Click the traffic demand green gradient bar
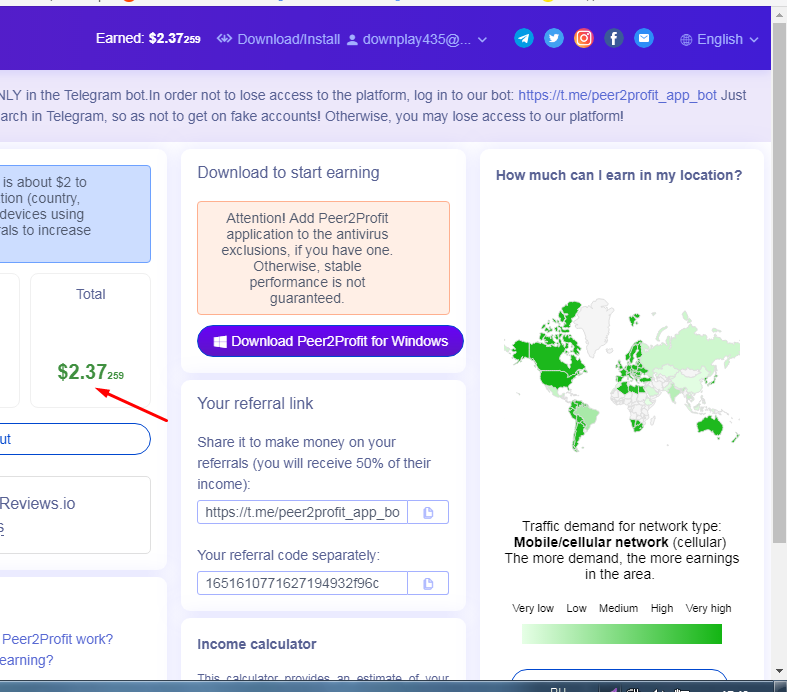 (x=621, y=634)
